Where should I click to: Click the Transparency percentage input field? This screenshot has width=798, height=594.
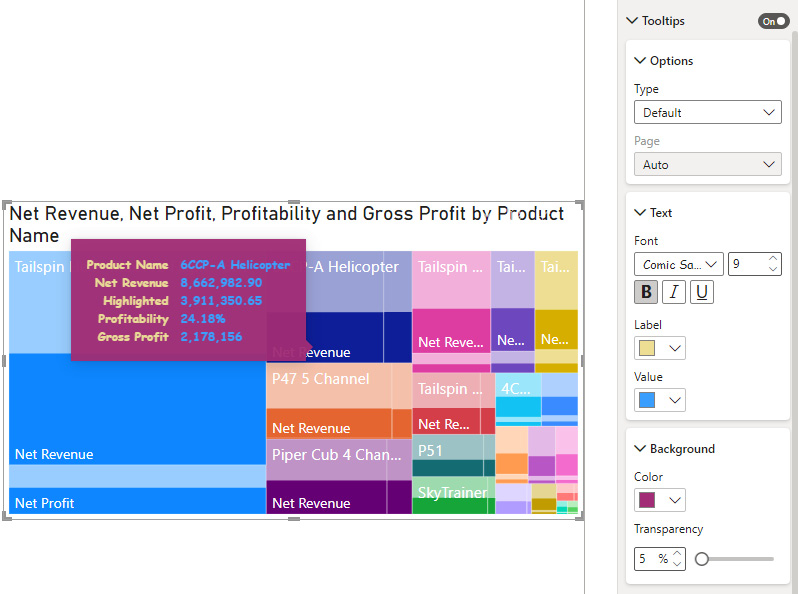[649, 559]
